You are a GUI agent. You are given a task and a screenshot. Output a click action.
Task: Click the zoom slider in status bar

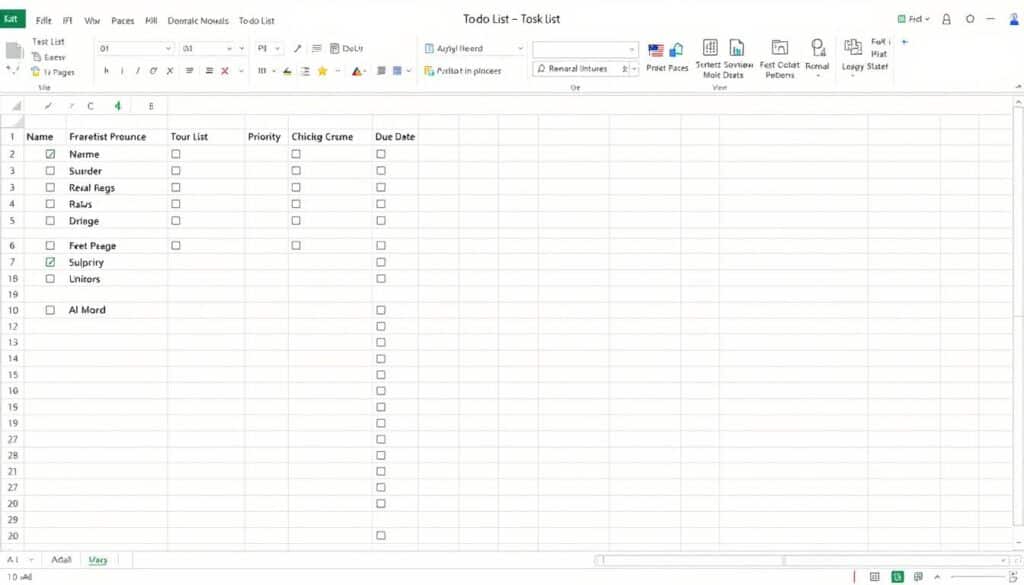tap(979, 577)
